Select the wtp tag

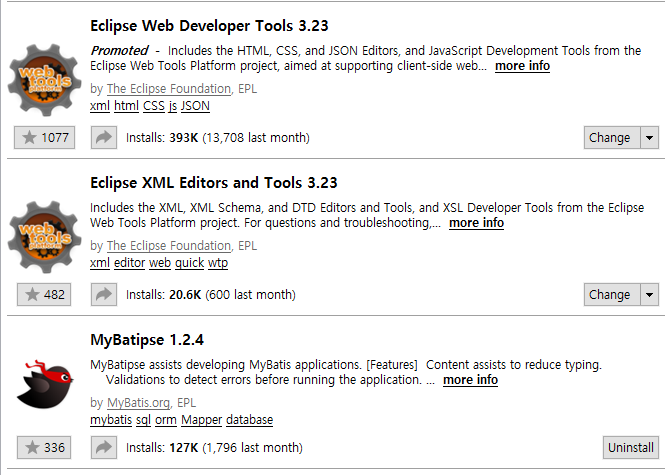click(x=218, y=263)
